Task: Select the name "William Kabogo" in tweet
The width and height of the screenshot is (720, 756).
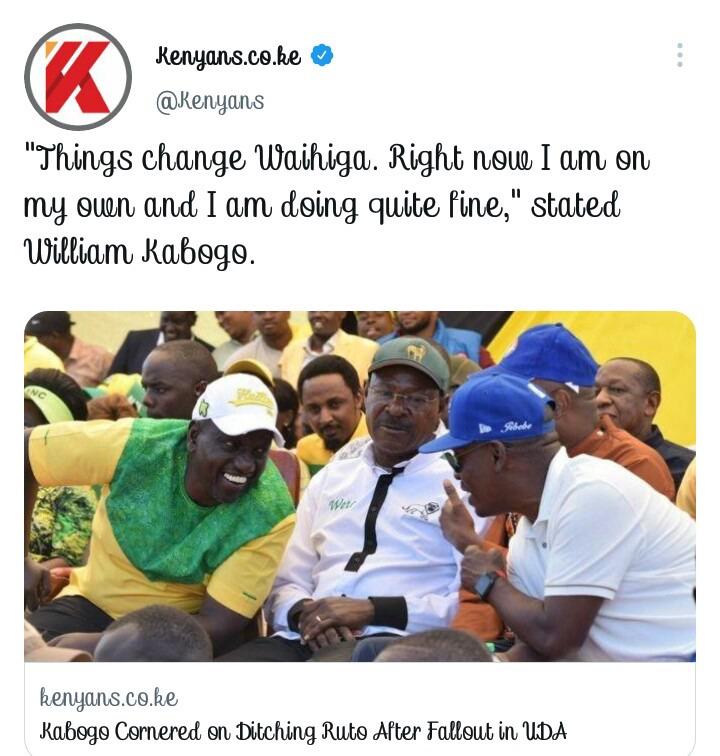Action: [139, 252]
